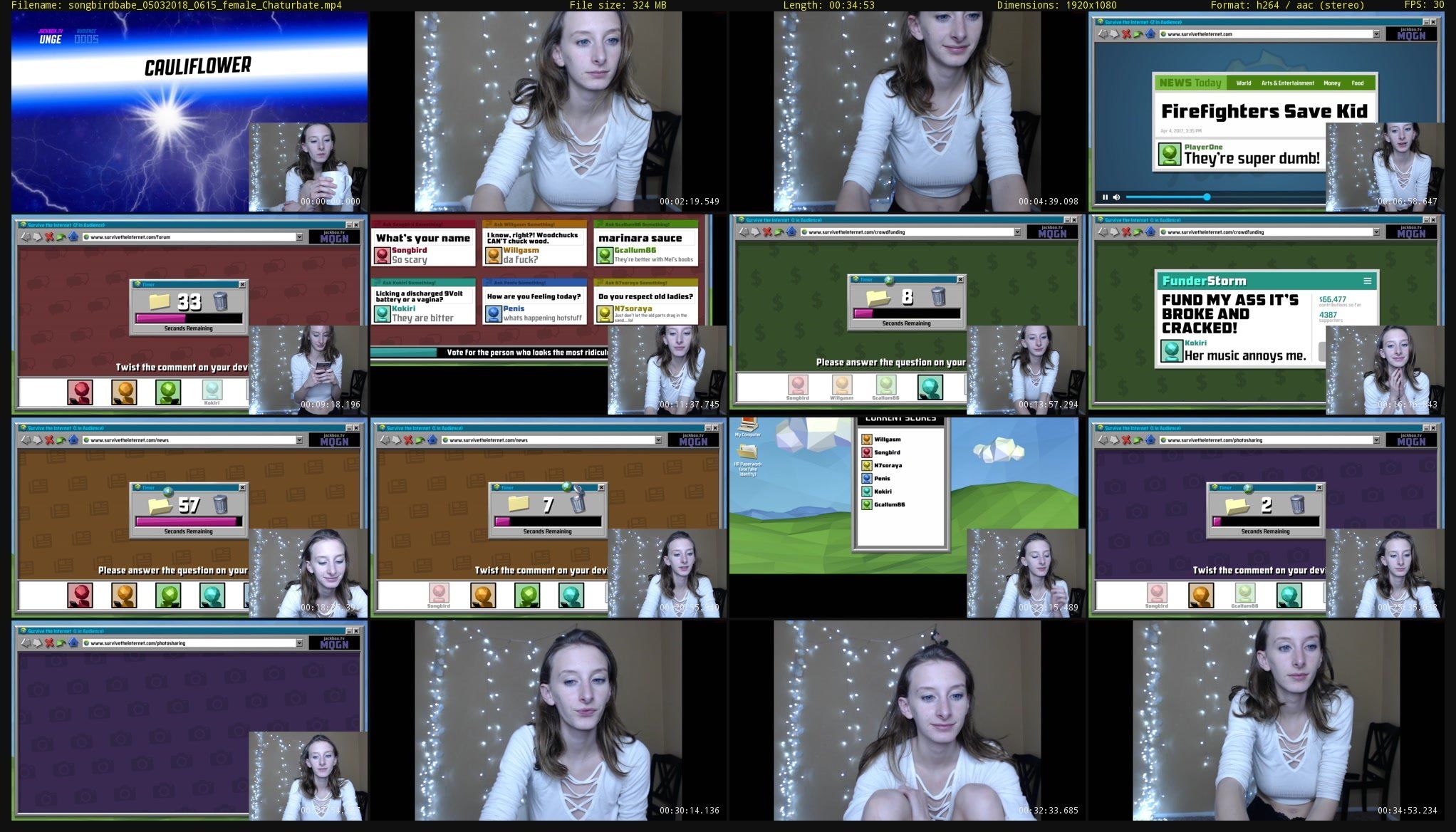Viewport: 1456px width, 832px height.
Task: Click the green go arrow in the timer 2 browser
Action: [x=1138, y=440]
